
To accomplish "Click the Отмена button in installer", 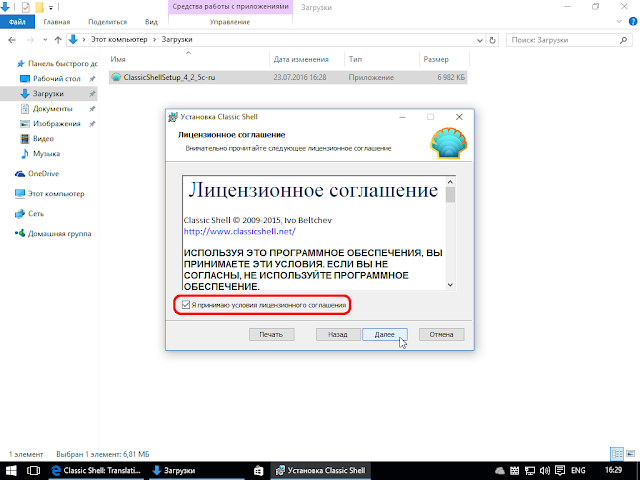I will [x=441, y=334].
